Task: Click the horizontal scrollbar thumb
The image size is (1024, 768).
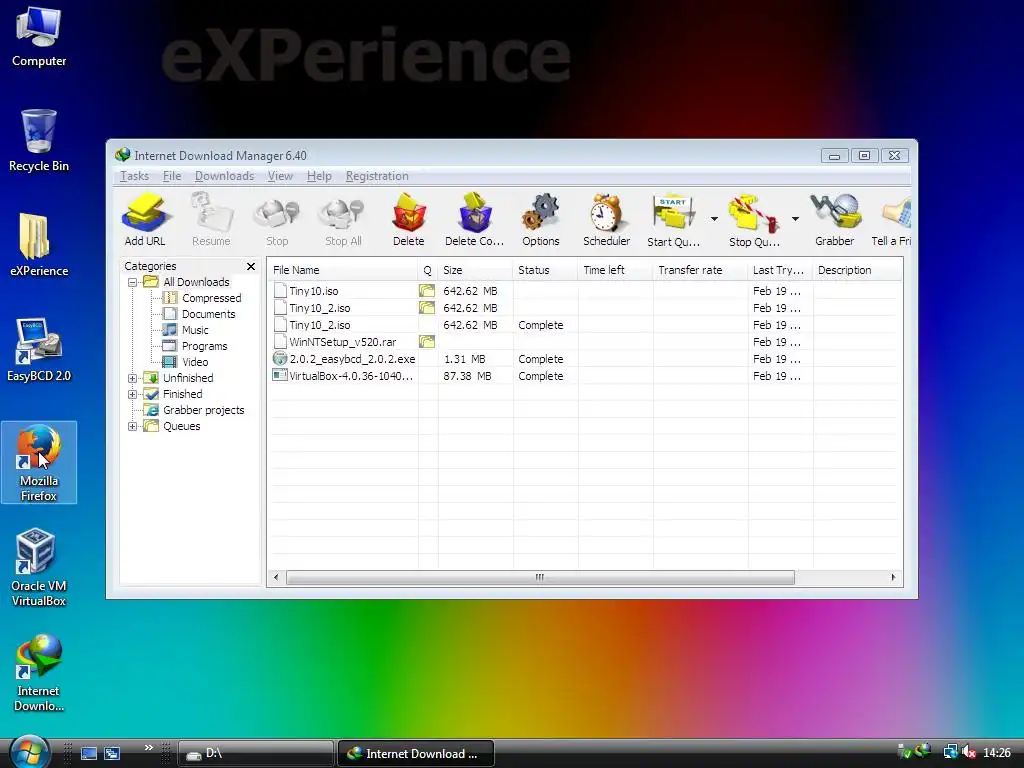Action: pos(540,577)
